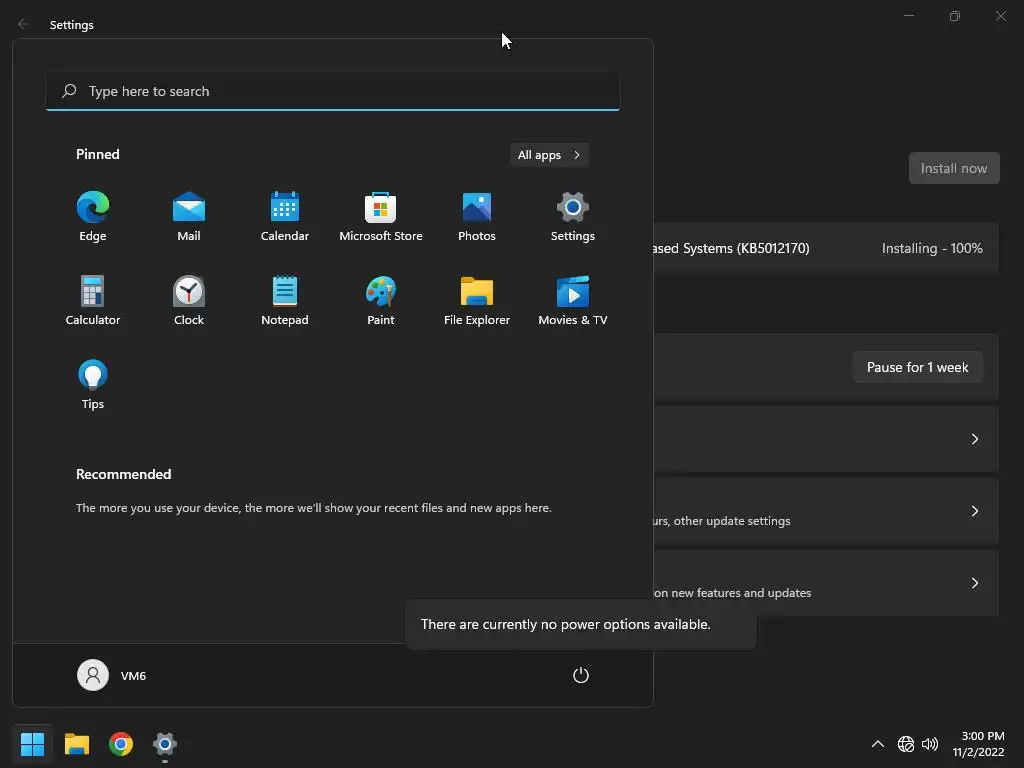Open the Paint app

(381, 301)
